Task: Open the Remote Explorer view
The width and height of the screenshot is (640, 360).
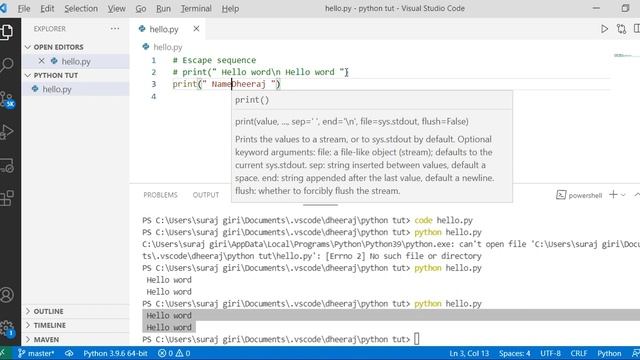Action: pos(7,165)
